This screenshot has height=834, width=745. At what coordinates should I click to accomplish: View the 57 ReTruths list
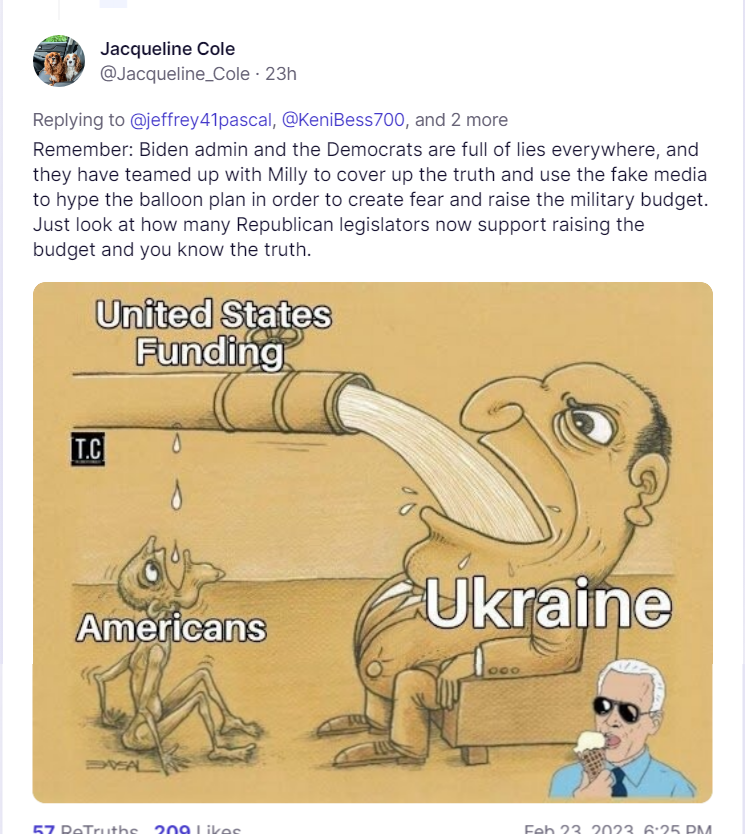(x=85, y=829)
